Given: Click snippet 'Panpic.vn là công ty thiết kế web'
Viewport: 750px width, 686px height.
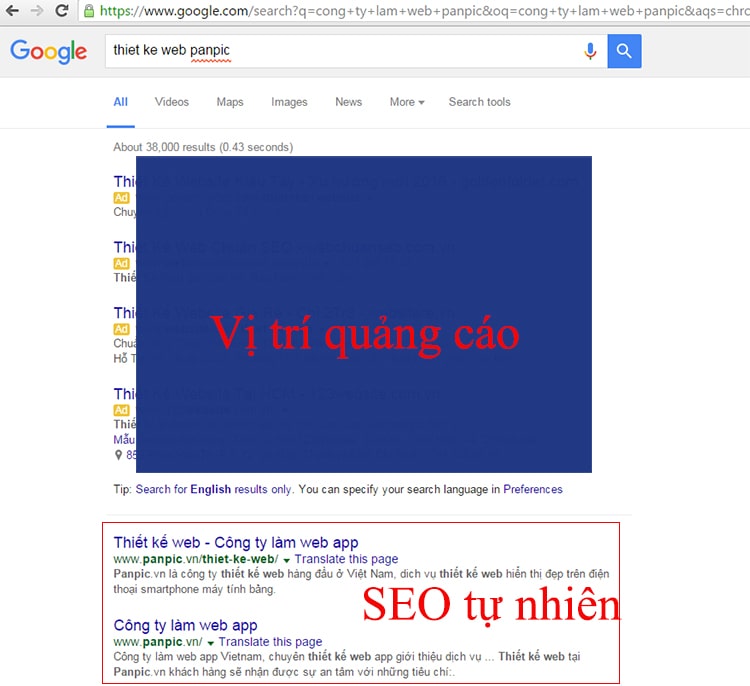Looking at the screenshot, I should click(x=361, y=581).
